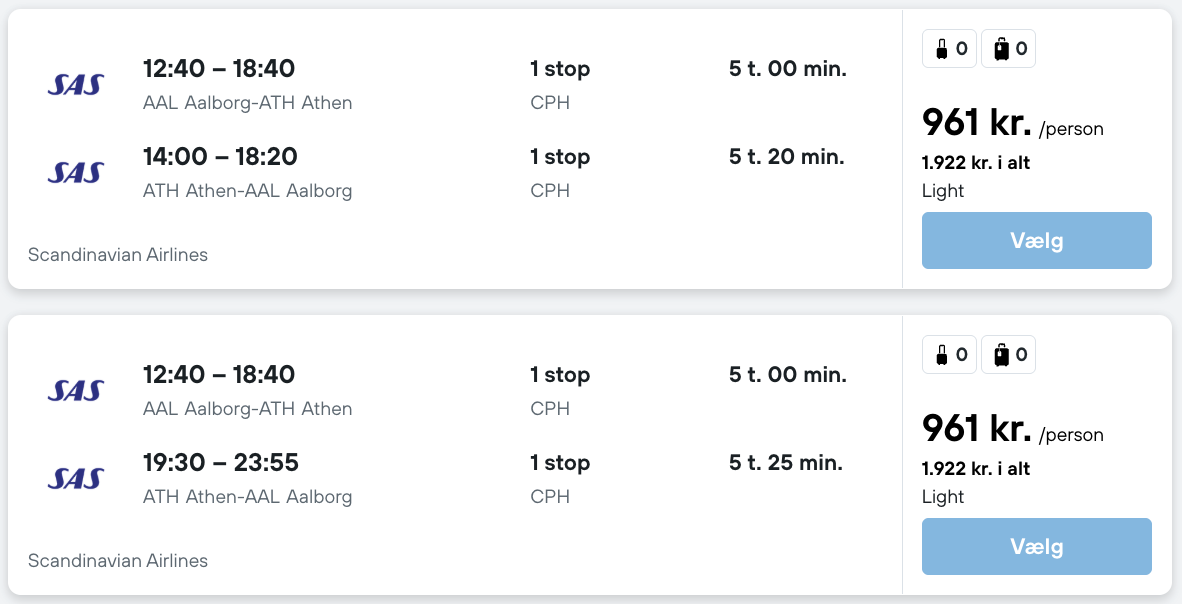Click the Light fare label in the second card
Viewport: 1182px width, 604px height.
[943, 497]
